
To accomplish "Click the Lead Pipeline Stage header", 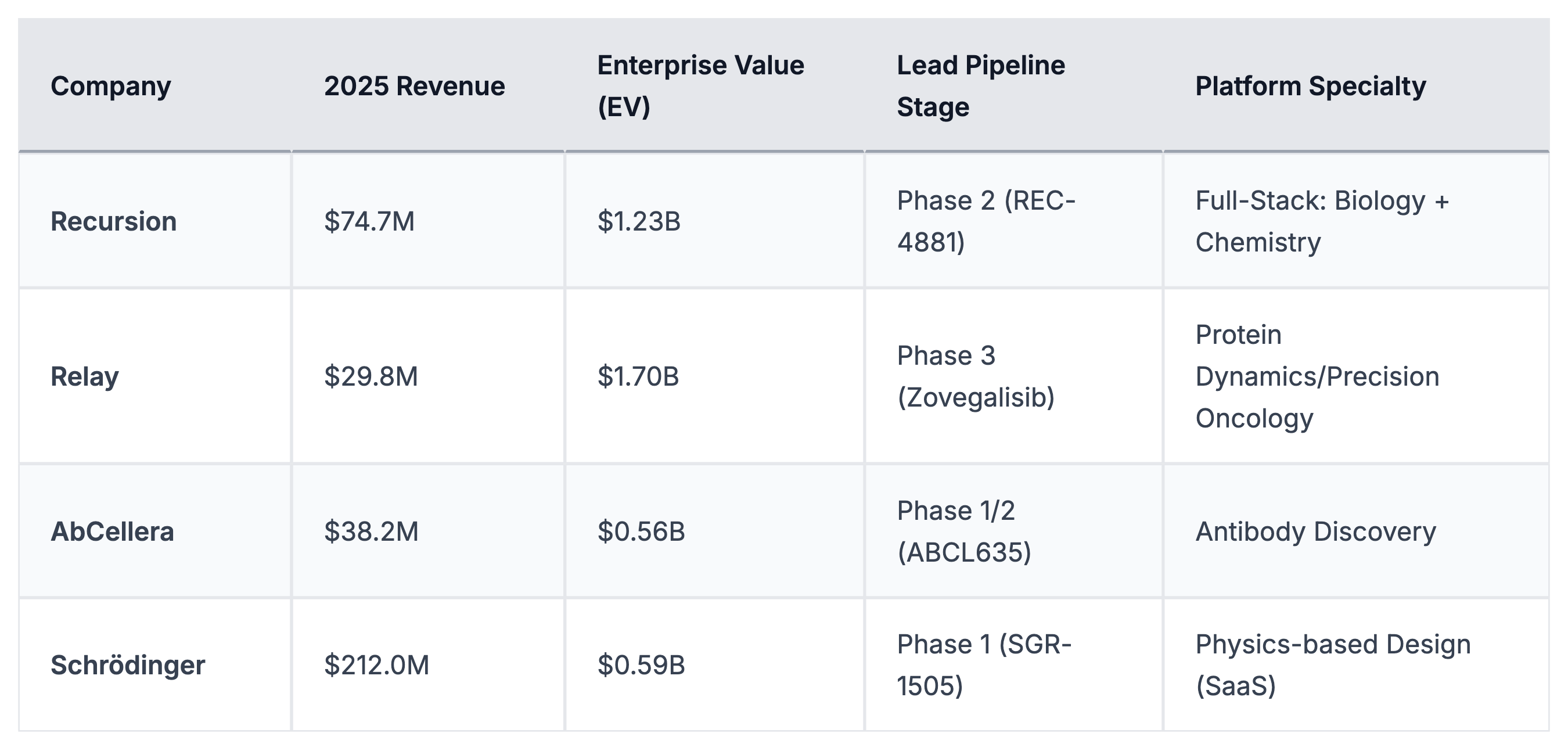I will point(981,86).
